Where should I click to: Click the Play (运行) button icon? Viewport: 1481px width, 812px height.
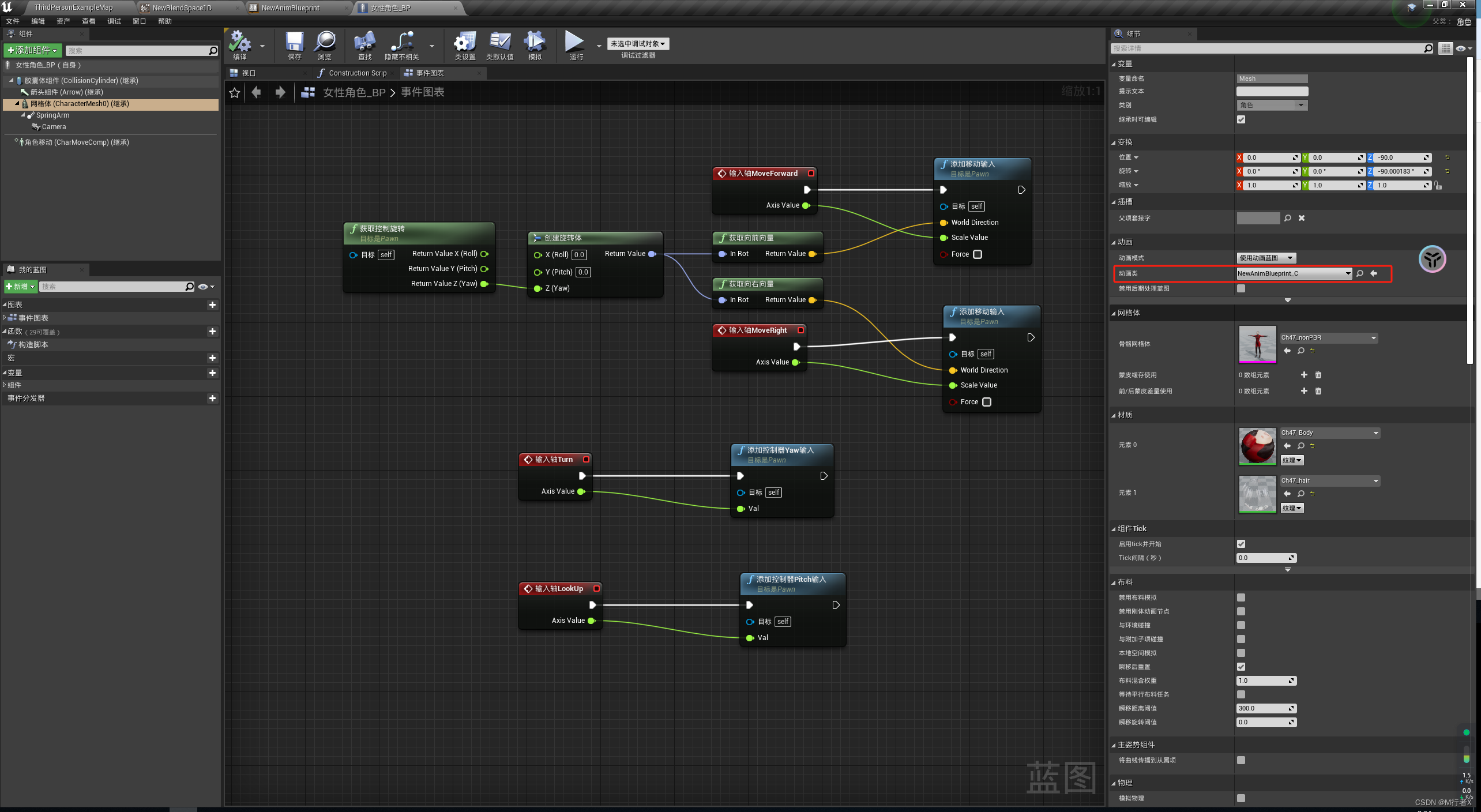574,42
